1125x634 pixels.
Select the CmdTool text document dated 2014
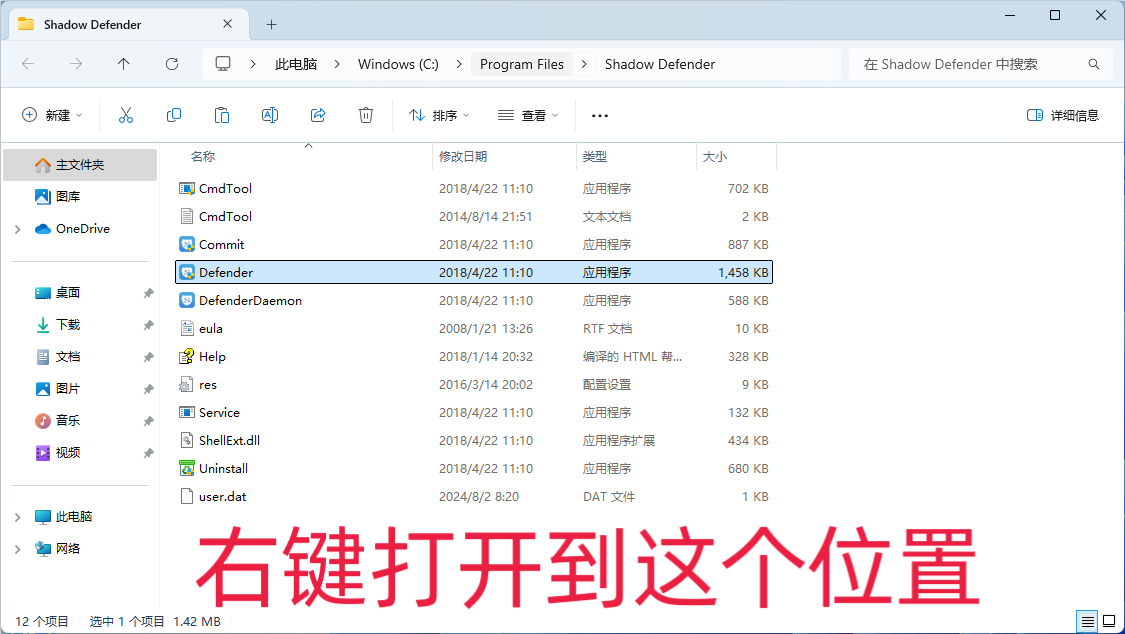click(474, 217)
